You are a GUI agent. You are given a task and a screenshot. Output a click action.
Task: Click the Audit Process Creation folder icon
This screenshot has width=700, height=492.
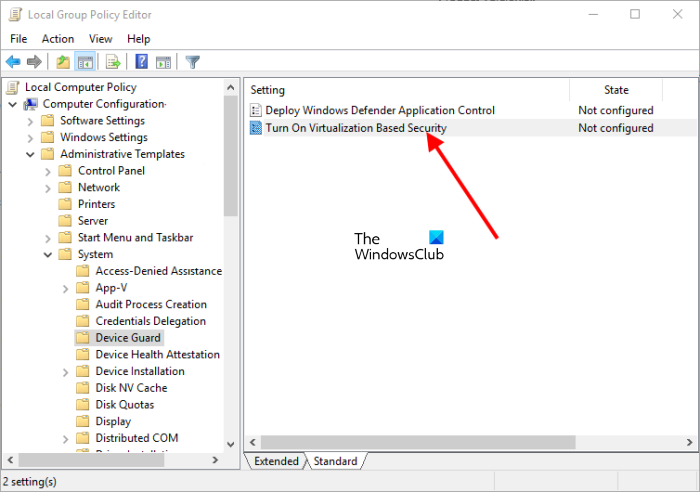[83, 304]
